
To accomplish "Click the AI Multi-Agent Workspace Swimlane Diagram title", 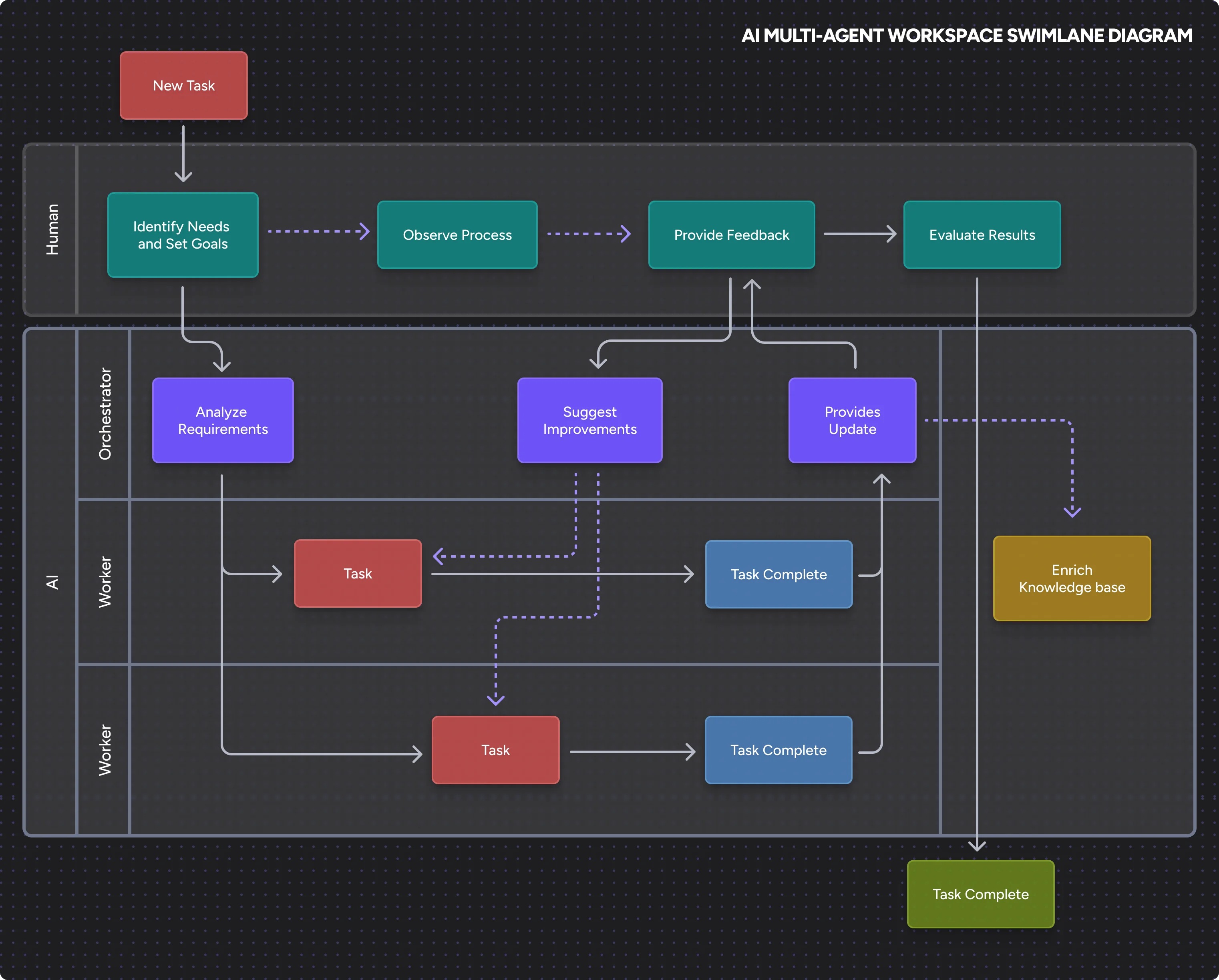I will pos(967,36).
